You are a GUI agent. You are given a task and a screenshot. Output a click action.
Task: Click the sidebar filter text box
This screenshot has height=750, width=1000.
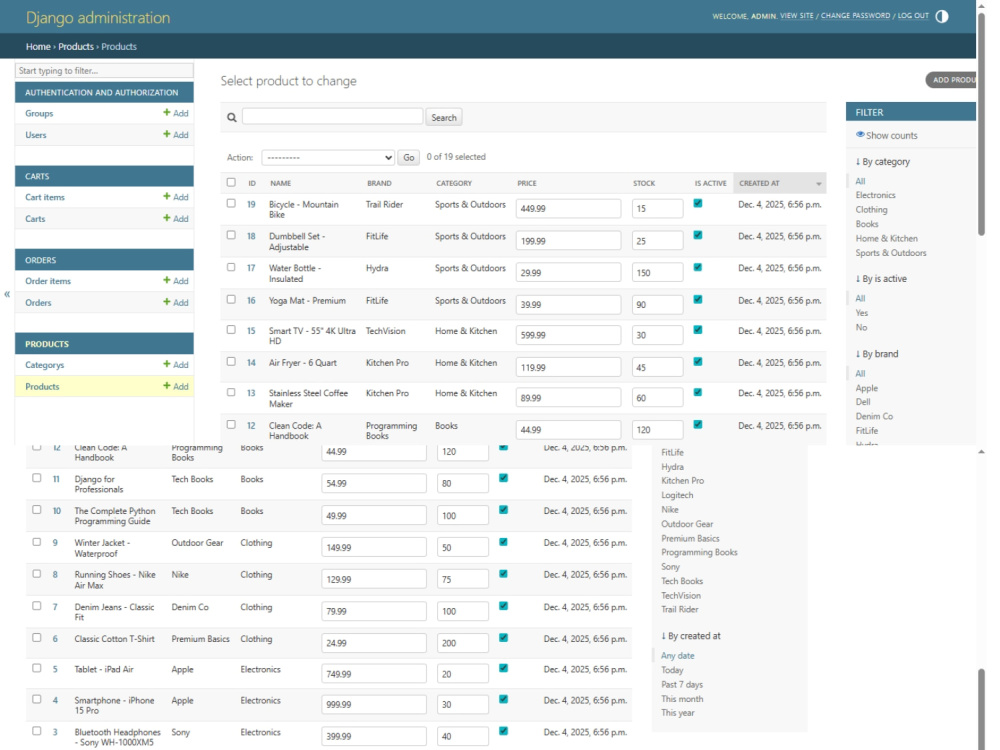click(104, 70)
